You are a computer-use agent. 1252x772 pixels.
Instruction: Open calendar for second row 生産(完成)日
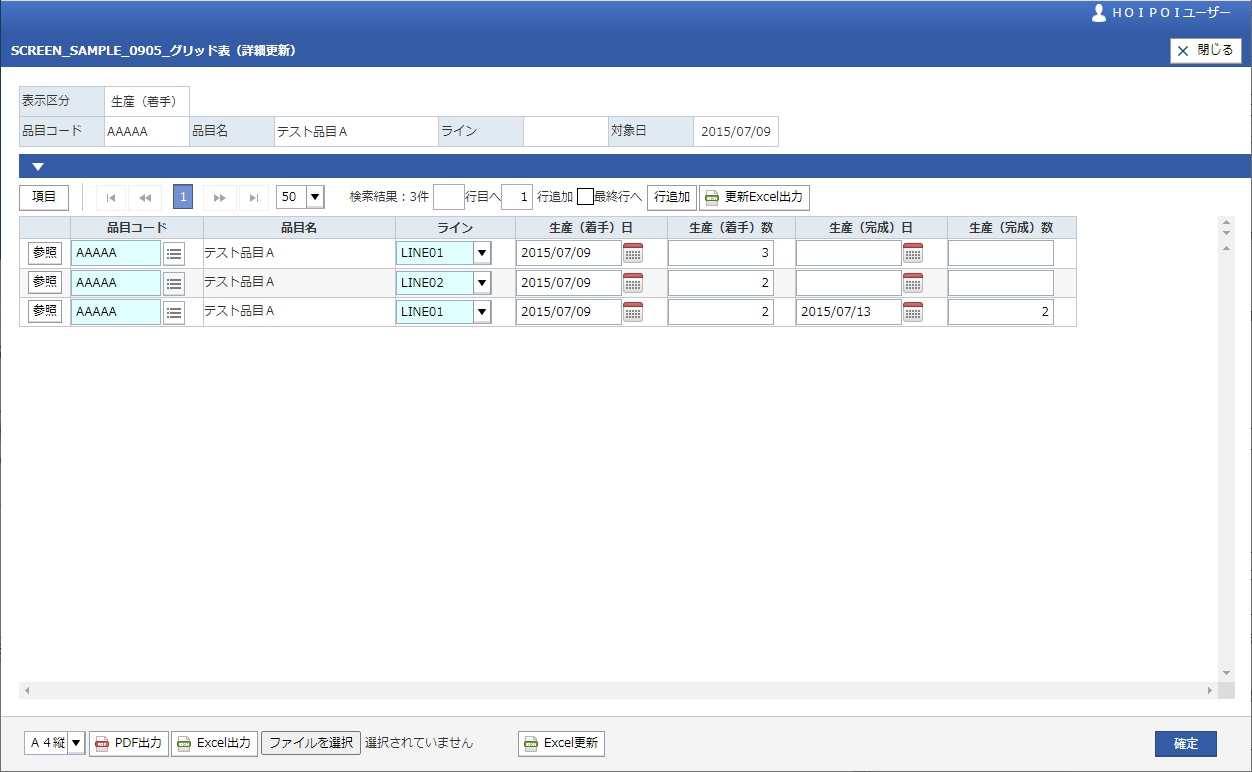[x=913, y=283]
